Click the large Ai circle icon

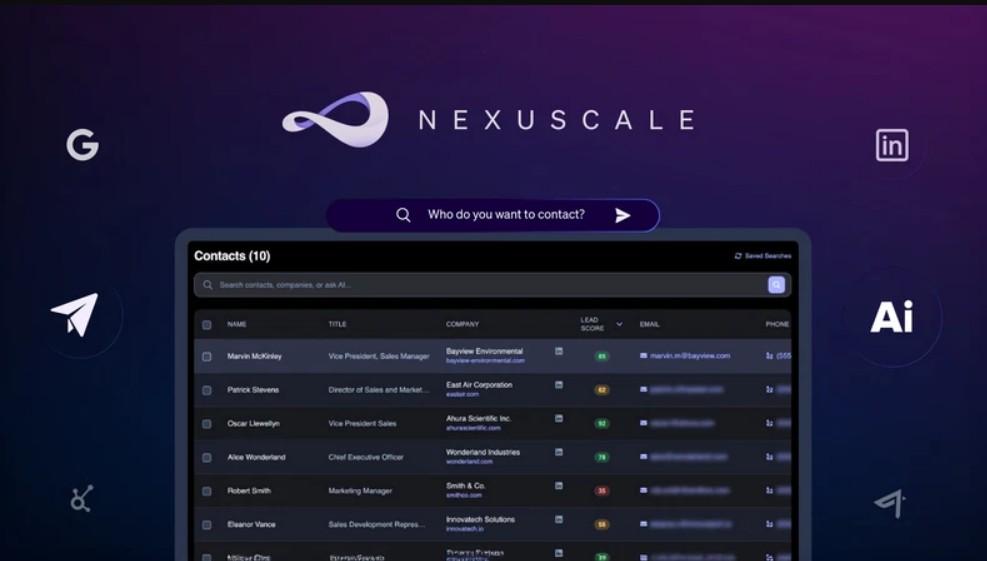(891, 317)
